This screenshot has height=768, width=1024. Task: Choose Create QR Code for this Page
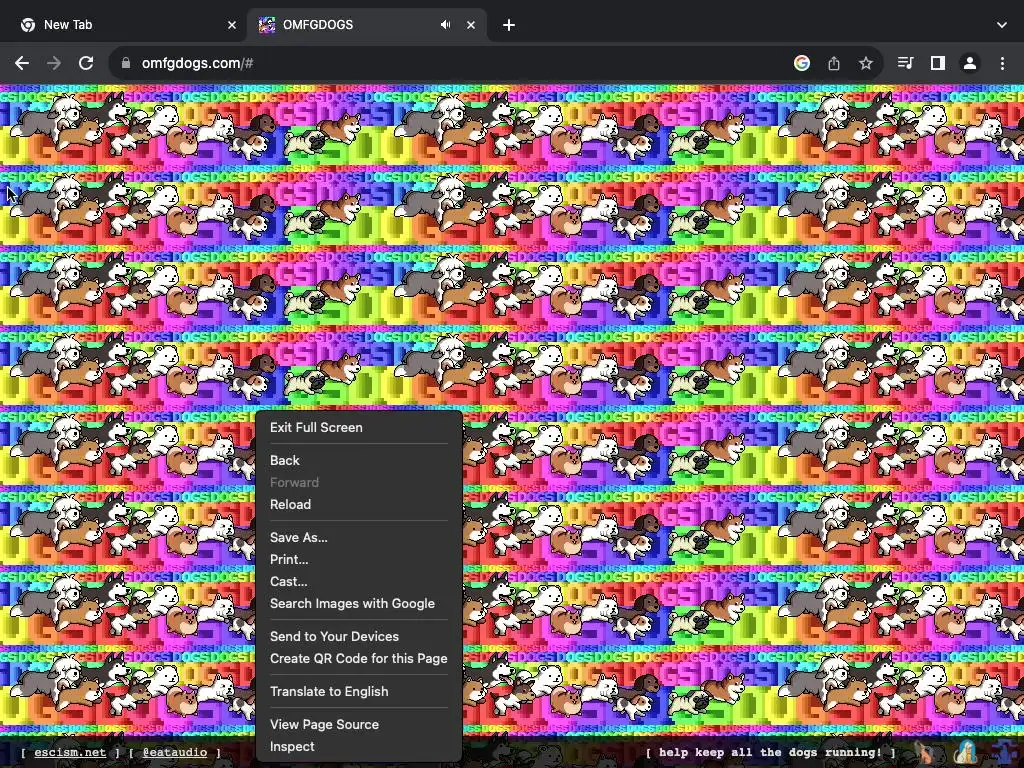click(359, 658)
